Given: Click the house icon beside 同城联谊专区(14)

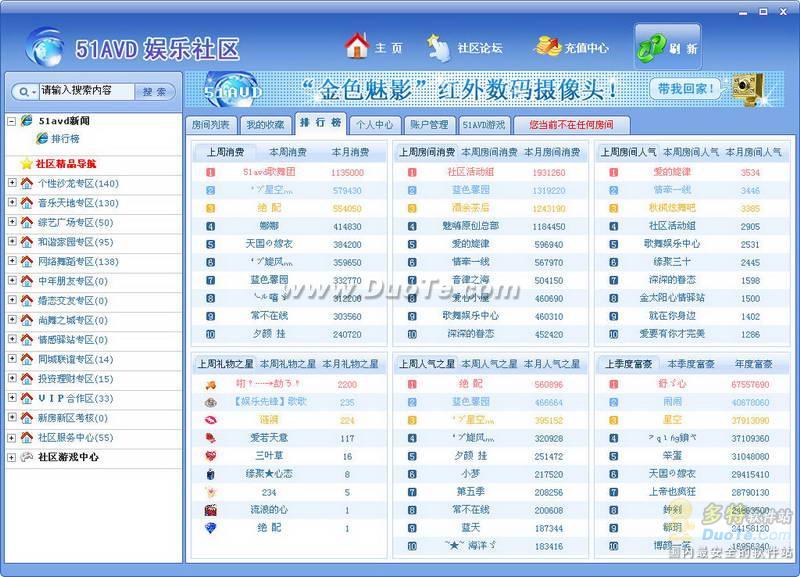Looking at the screenshot, I should [27, 359].
